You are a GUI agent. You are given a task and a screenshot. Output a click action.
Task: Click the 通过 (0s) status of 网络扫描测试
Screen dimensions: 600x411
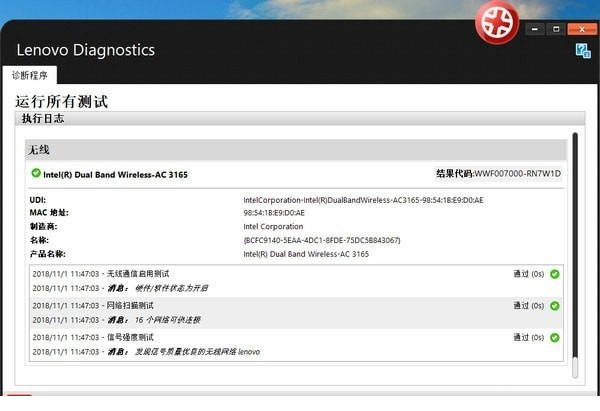528,306
